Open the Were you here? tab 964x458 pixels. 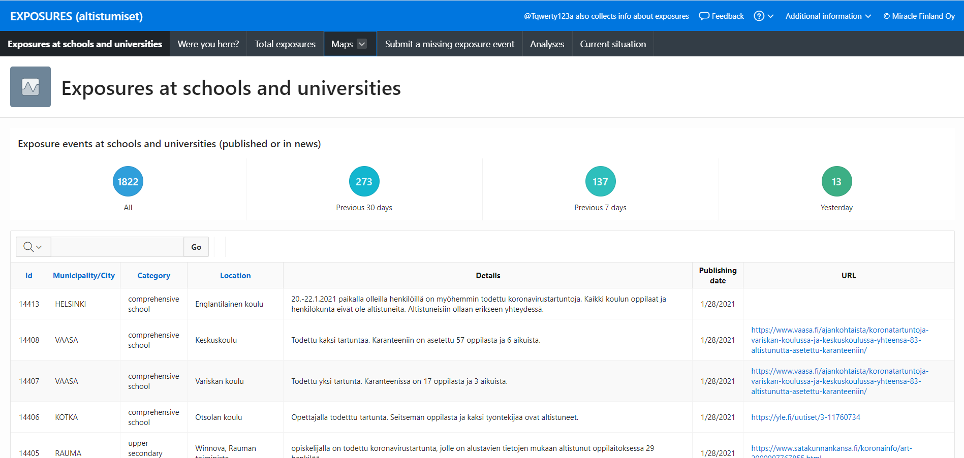pos(208,44)
